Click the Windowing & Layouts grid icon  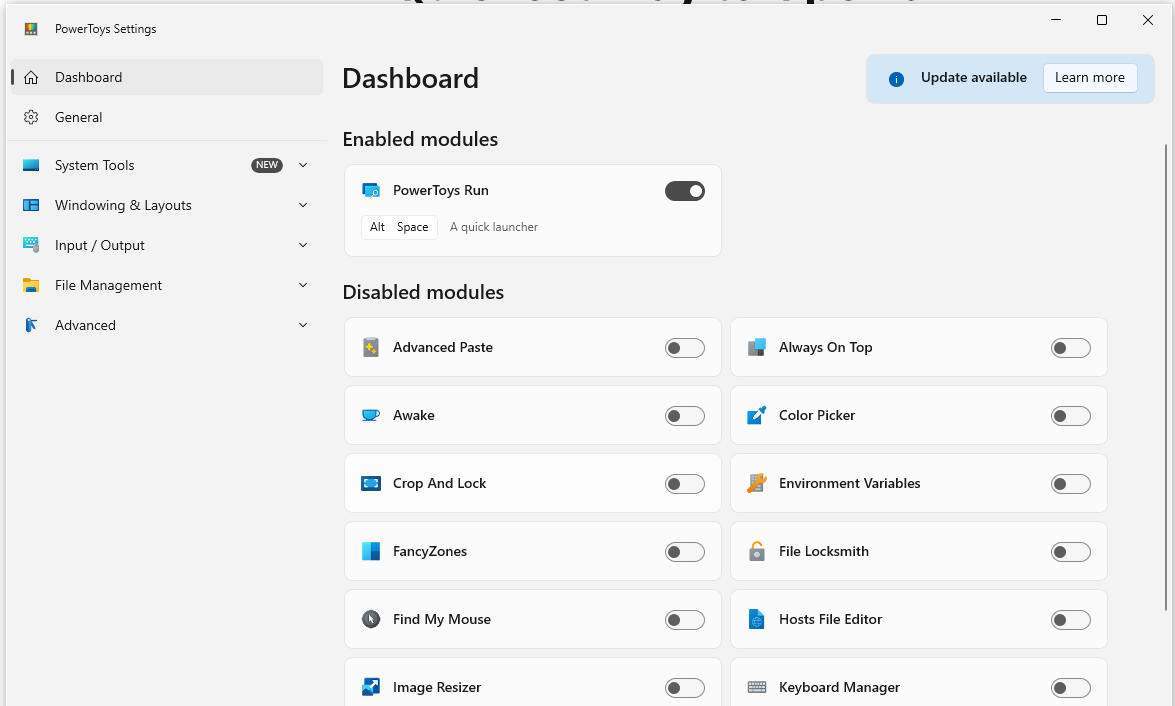tap(31, 205)
